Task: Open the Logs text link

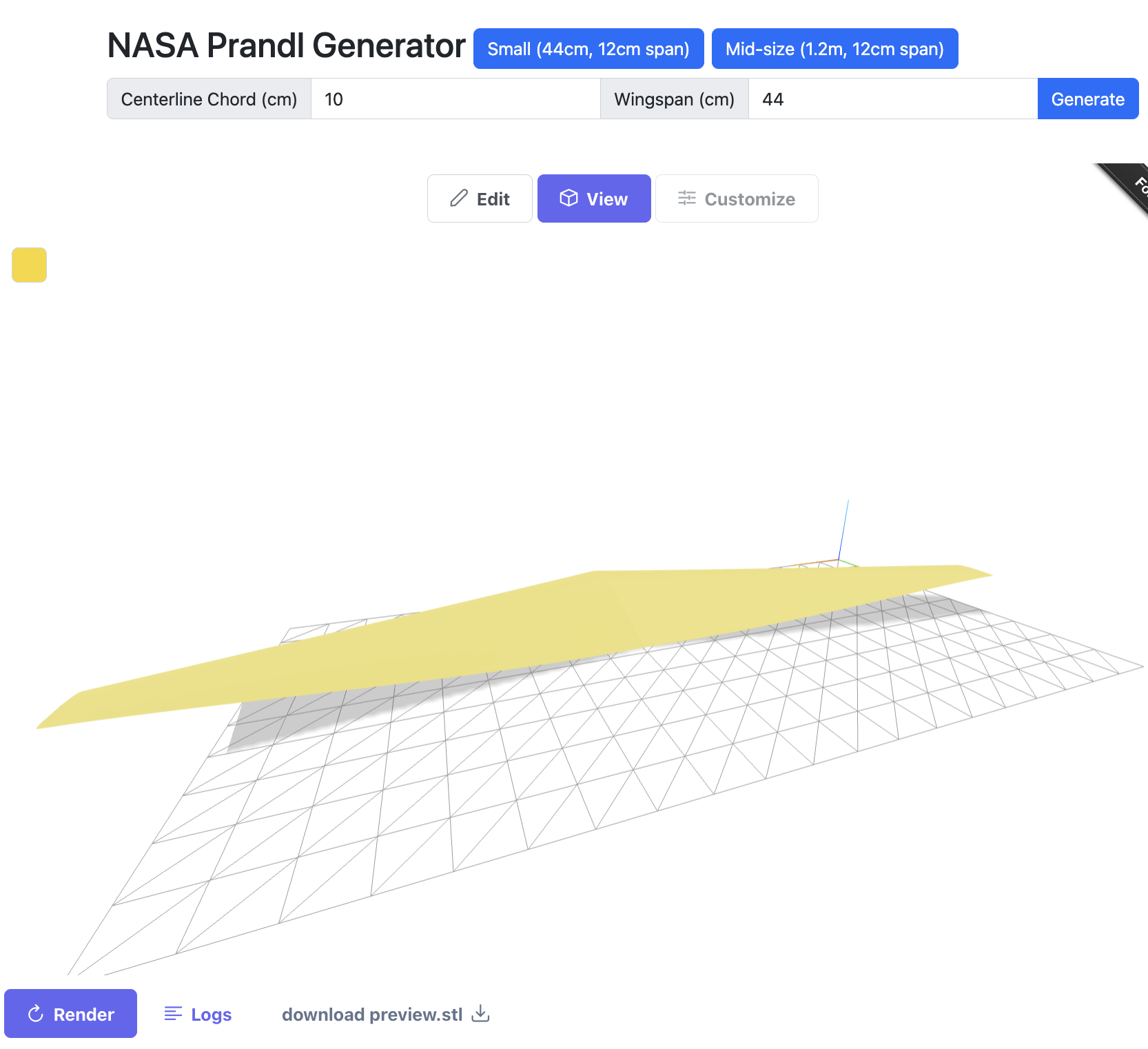Action: tap(211, 1015)
